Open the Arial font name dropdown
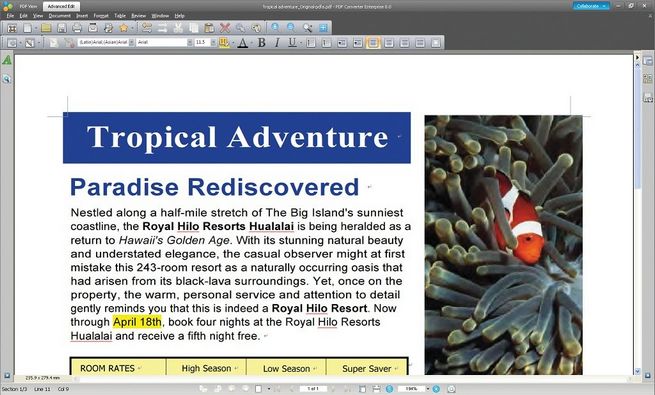 [x=190, y=42]
